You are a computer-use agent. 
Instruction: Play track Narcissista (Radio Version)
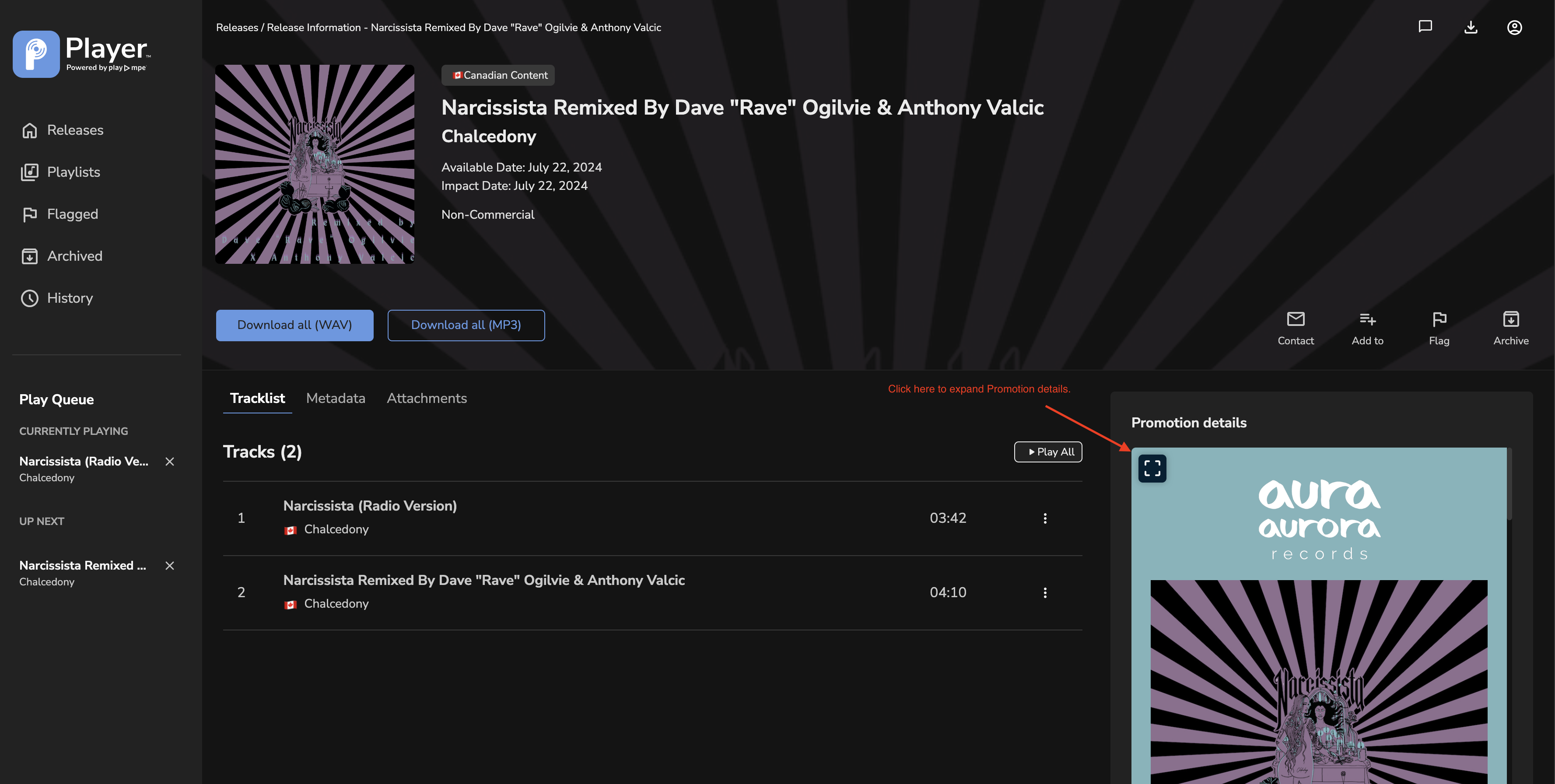[369, 506]
